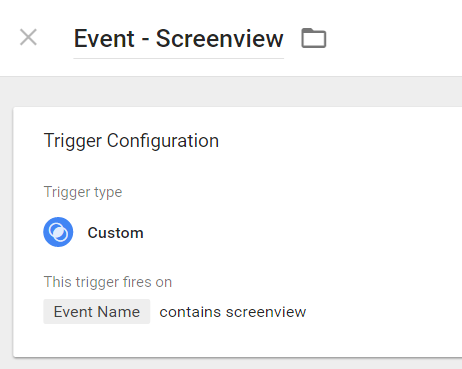This screenshot has width=462, height=369.
Task: Place cursor on word Event in title
Action: (x=104, y=39)
